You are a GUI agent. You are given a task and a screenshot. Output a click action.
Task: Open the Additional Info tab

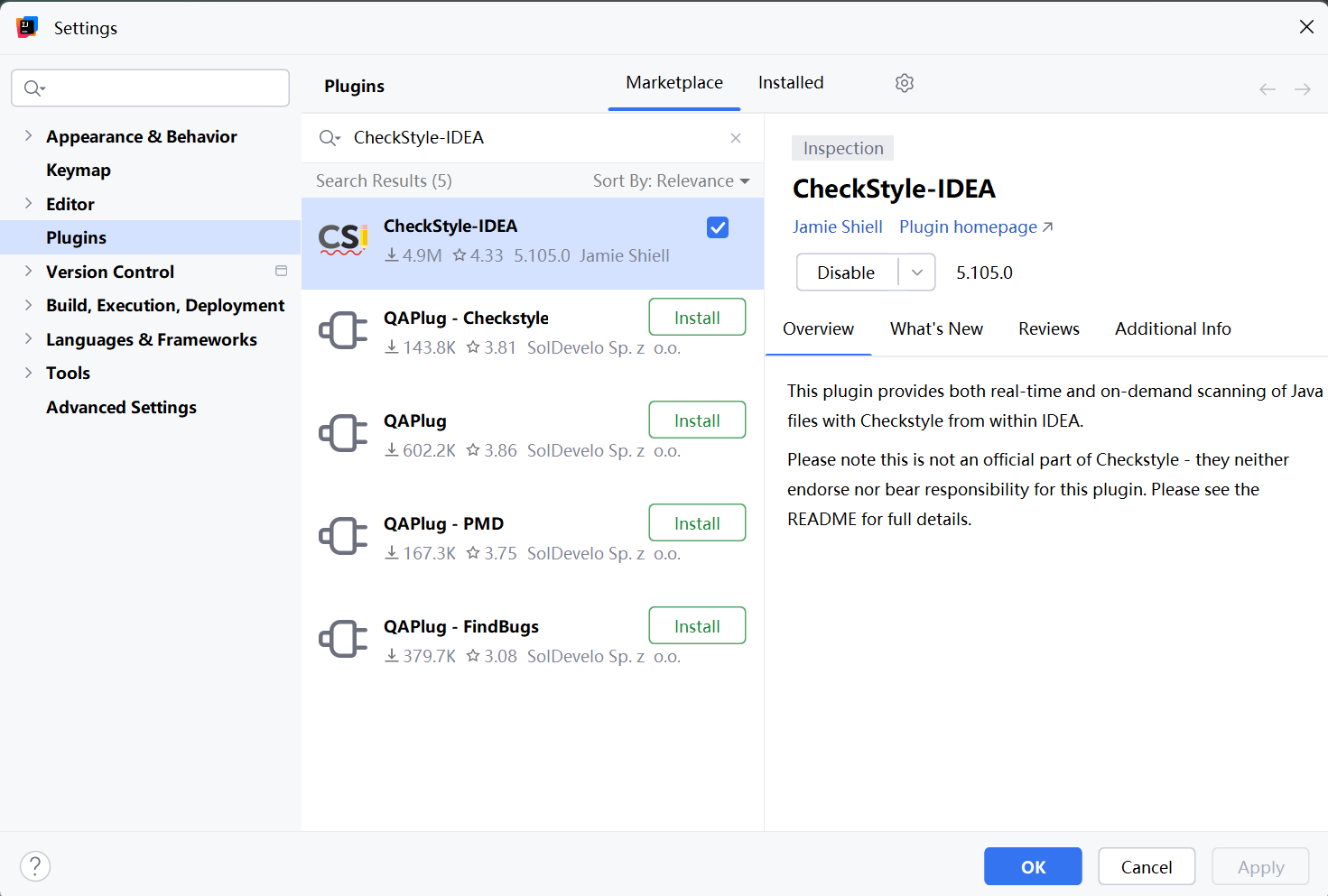coord(1173,329)
